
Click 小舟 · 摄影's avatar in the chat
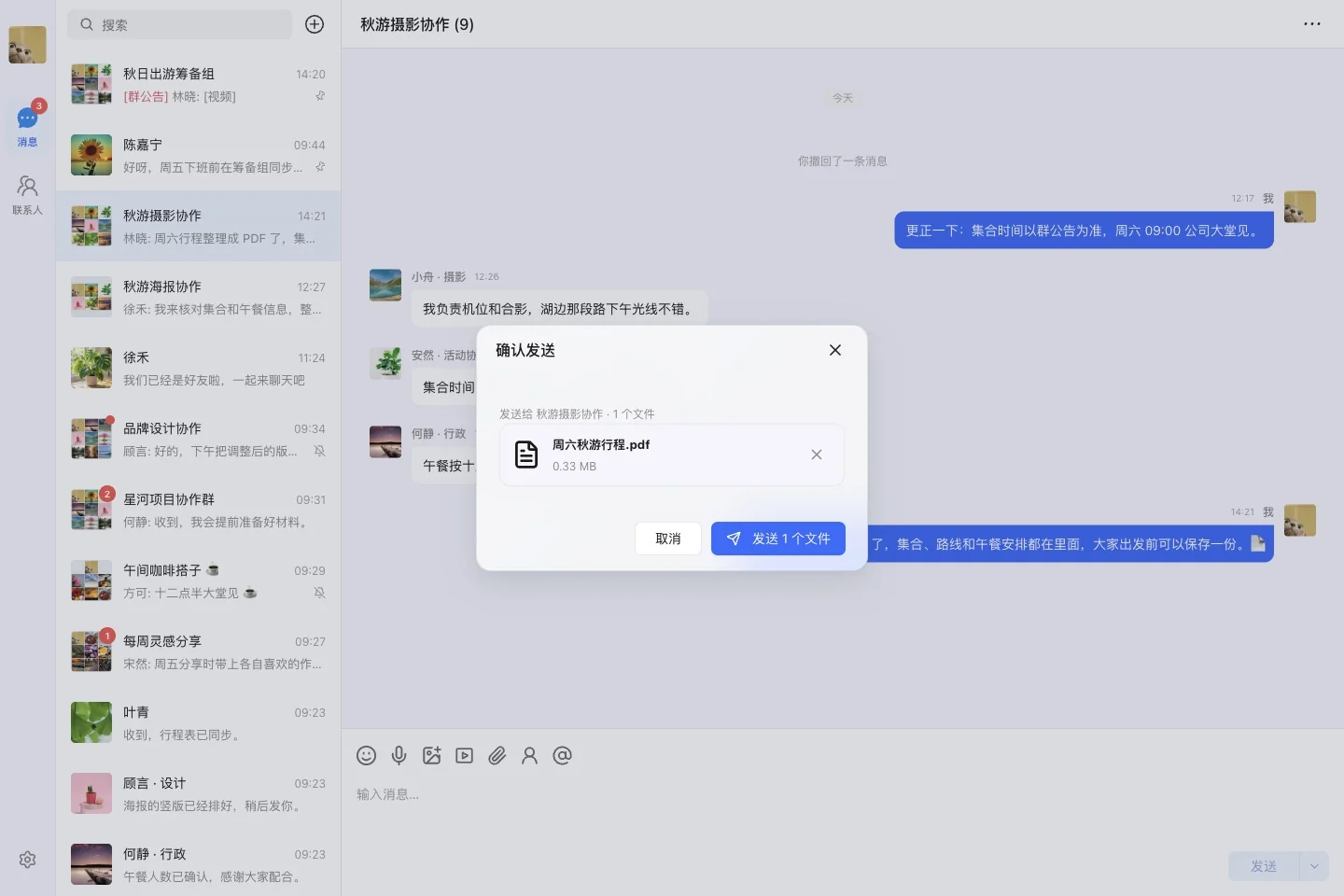pyautogui.click(x=385, y=285)
